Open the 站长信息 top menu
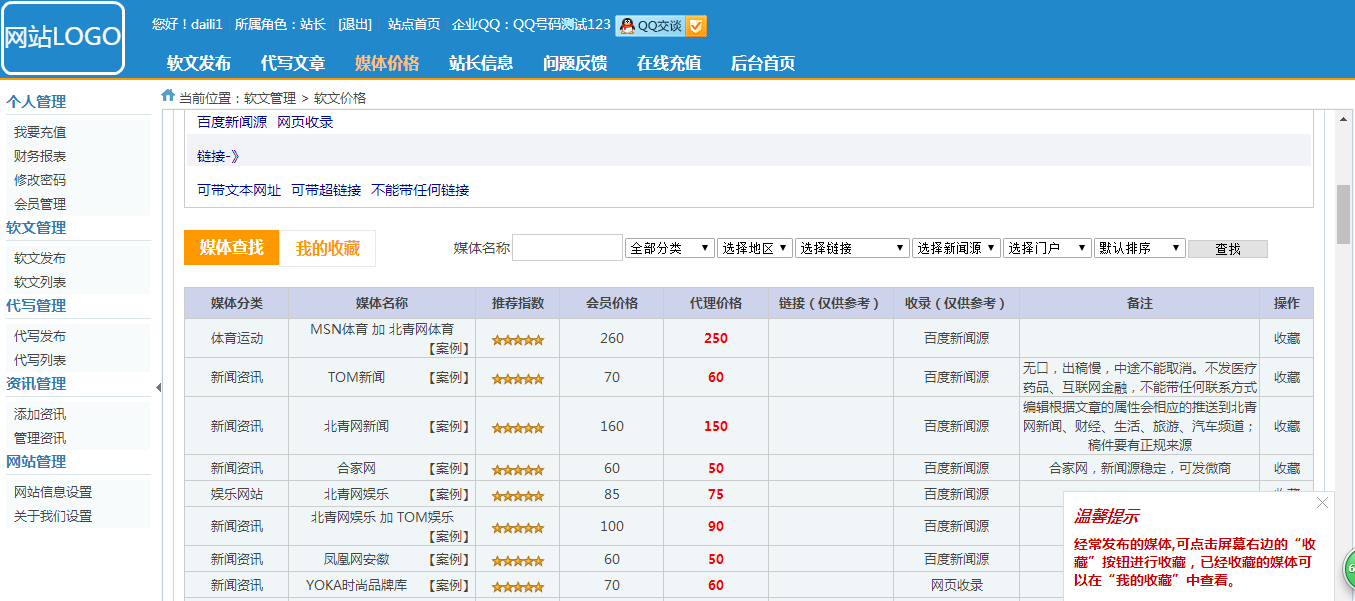The image size is (1355, 601). [x=481, y=63]
